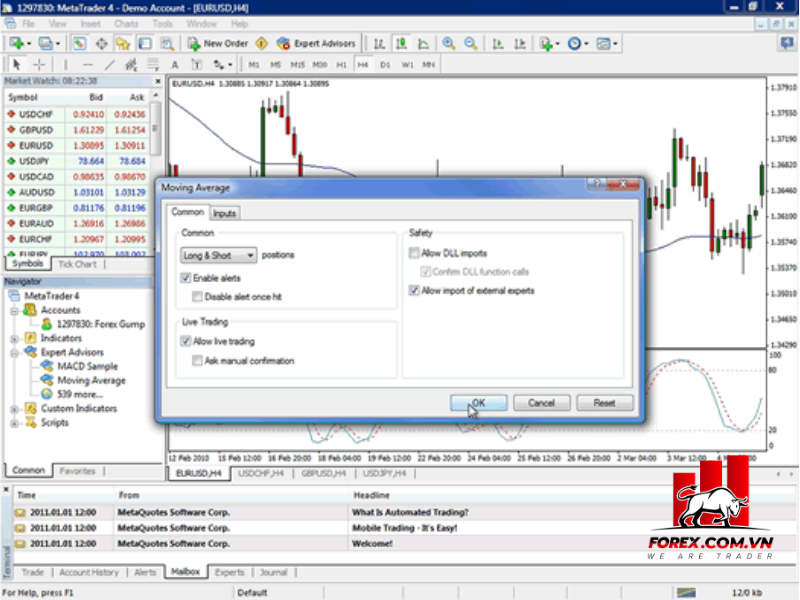Open the USDCHF,H4 chart tab
Viewport: 800px width, 600px height.
coord(261,474)
